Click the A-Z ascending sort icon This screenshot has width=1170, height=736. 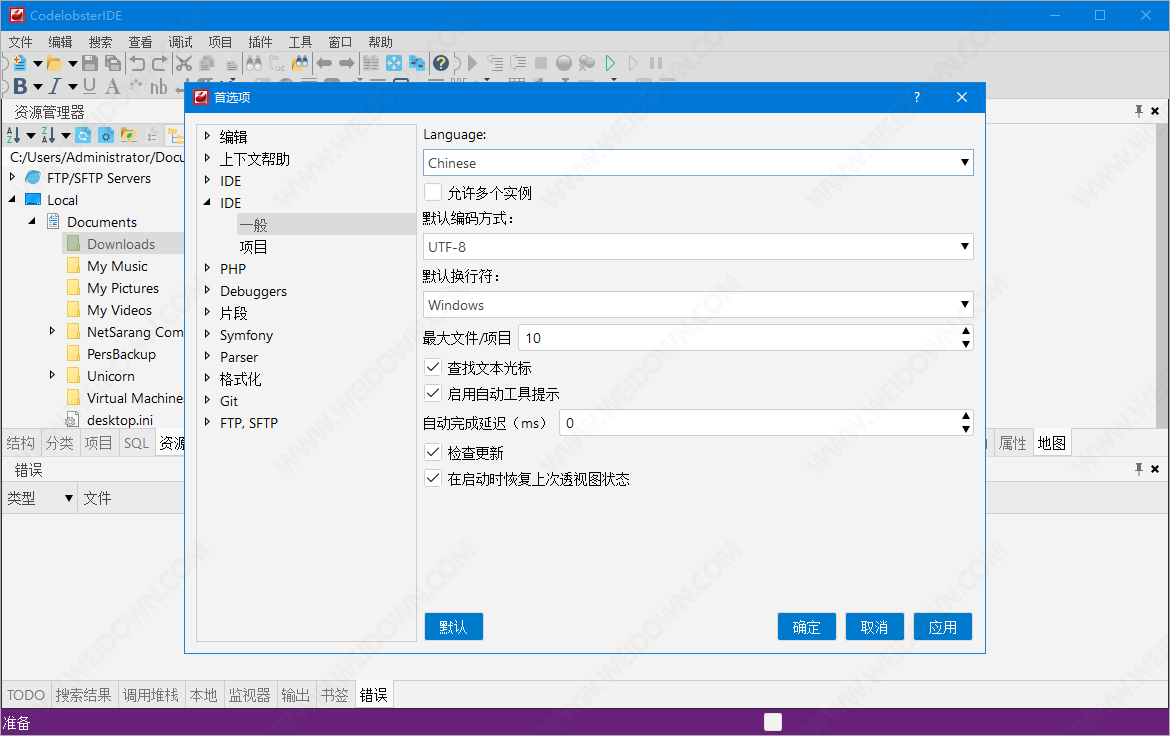(x=14, y=135)
